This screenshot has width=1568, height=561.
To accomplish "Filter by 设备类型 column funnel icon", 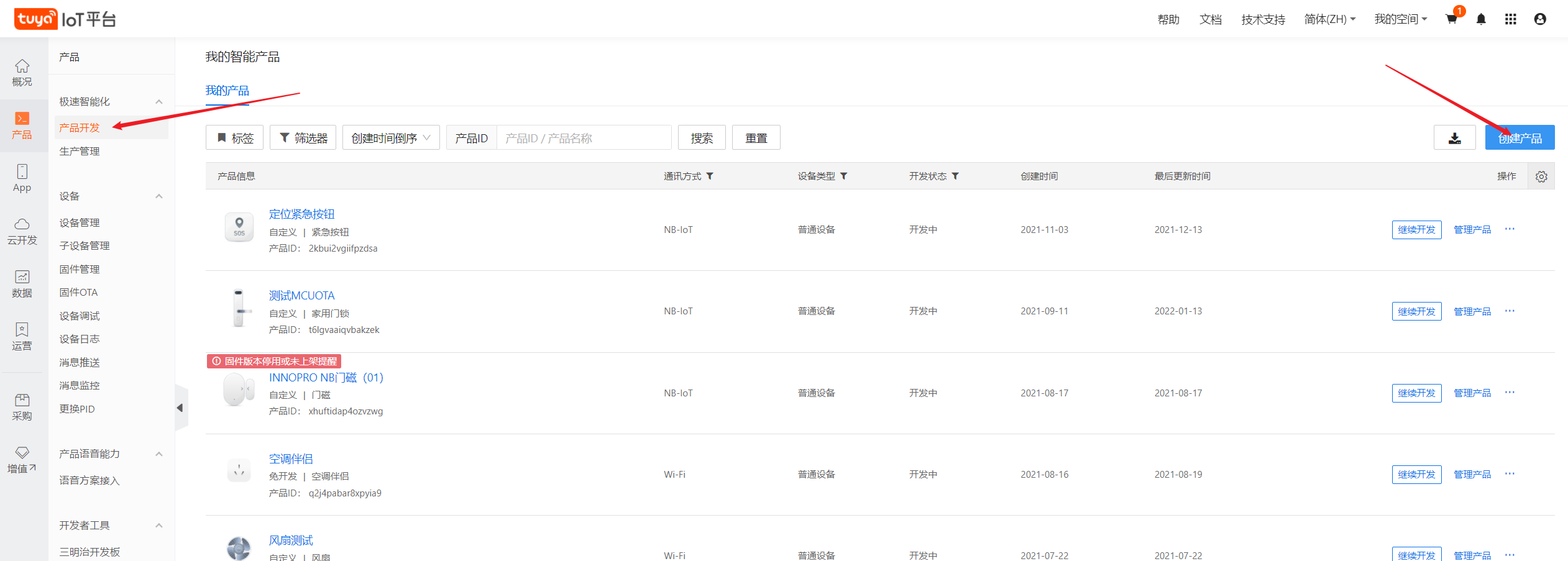I will point(844,176).
